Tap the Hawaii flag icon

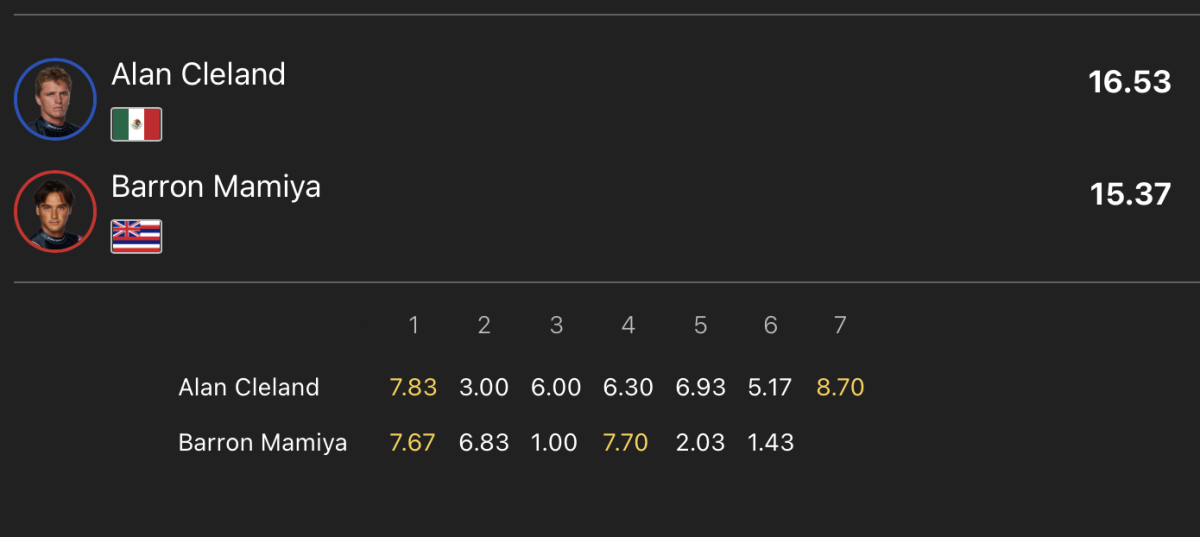136,236
